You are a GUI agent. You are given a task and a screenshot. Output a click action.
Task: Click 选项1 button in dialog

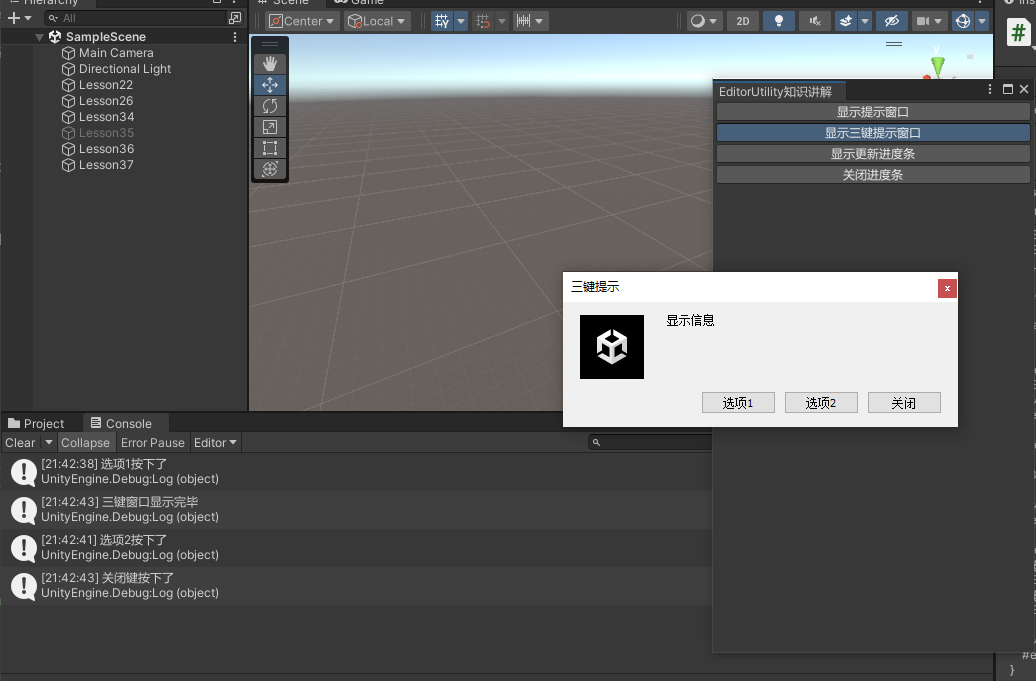click(737, 403)
